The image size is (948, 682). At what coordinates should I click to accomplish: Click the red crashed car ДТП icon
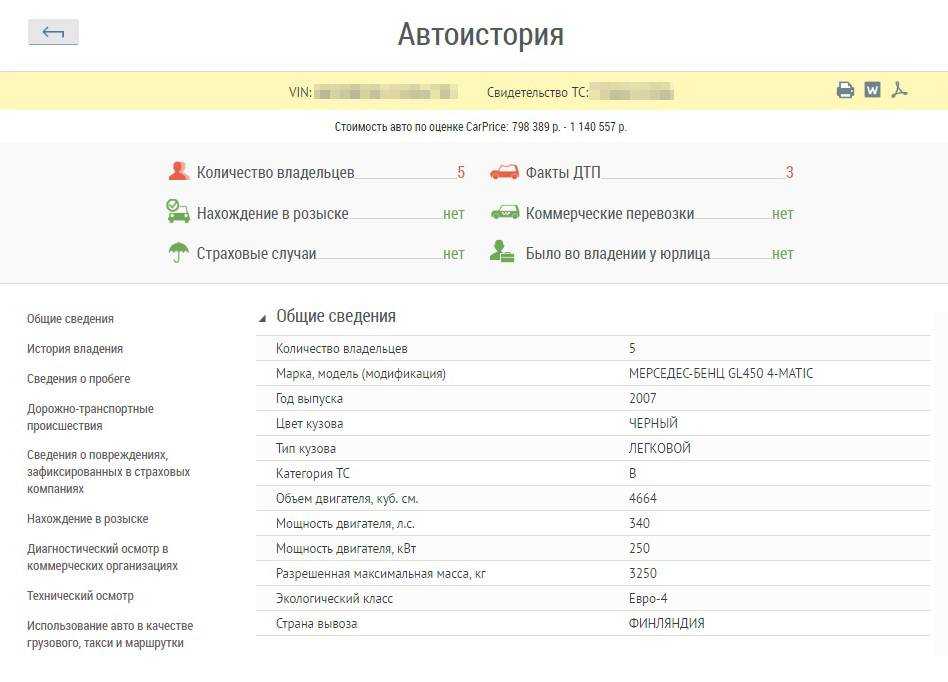(504, 172)
